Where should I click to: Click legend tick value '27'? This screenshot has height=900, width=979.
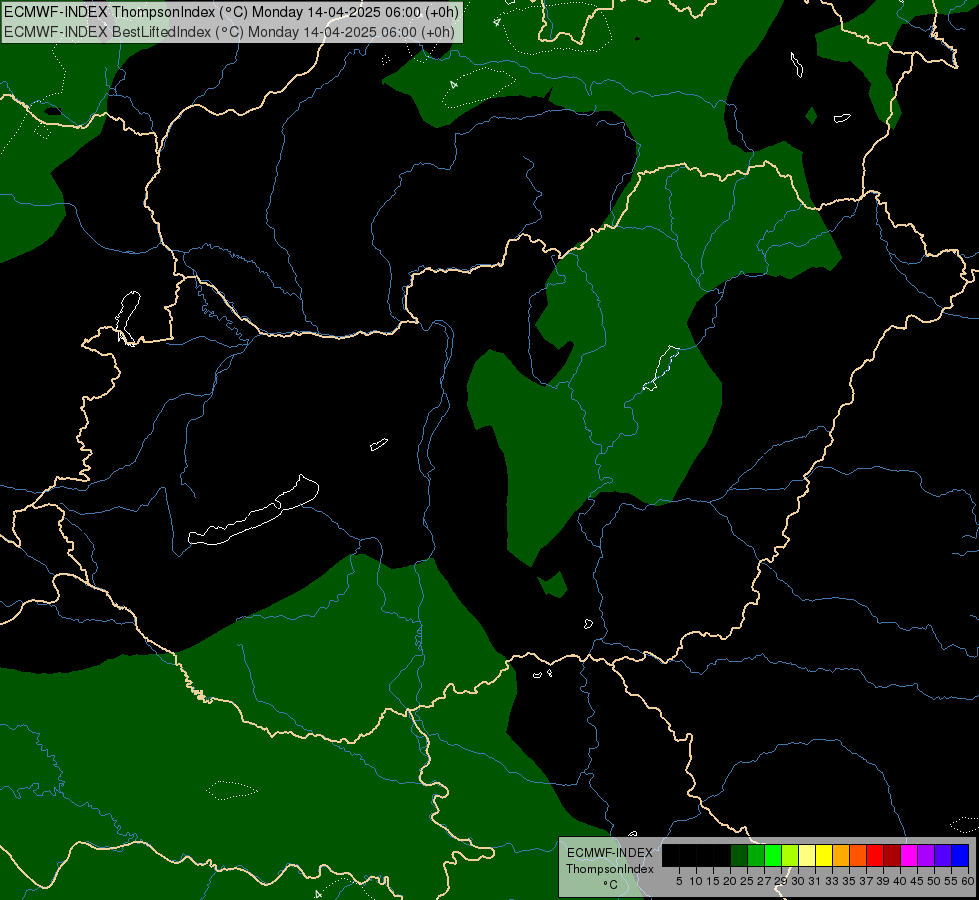[764, 881]
